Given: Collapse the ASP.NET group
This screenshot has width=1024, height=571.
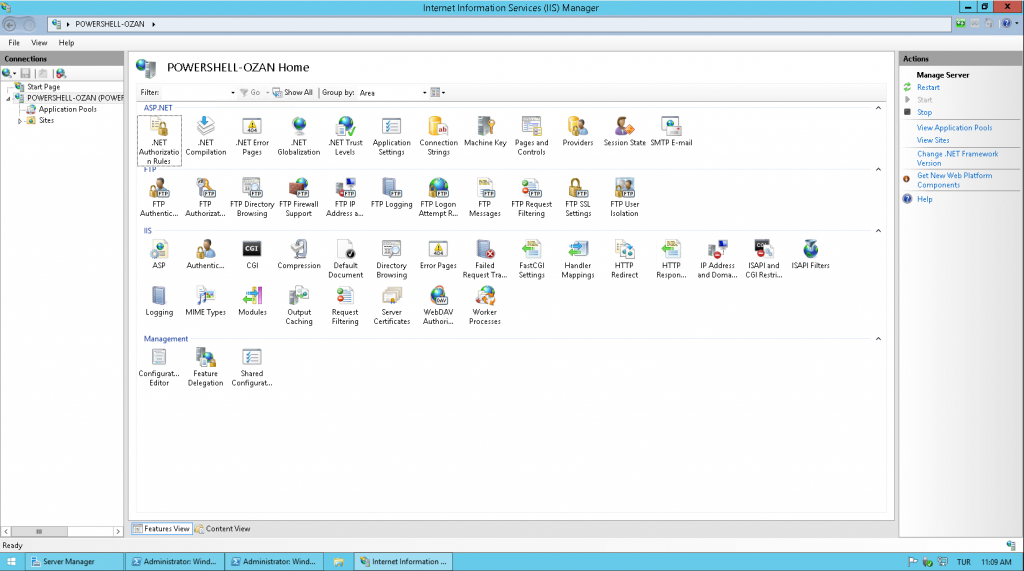Looking at the screenshot, I should click(x=878, y=108).
